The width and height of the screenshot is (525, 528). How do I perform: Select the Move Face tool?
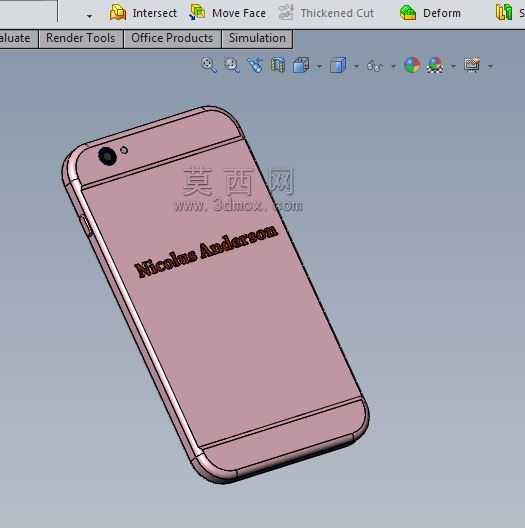pos(228,13)
